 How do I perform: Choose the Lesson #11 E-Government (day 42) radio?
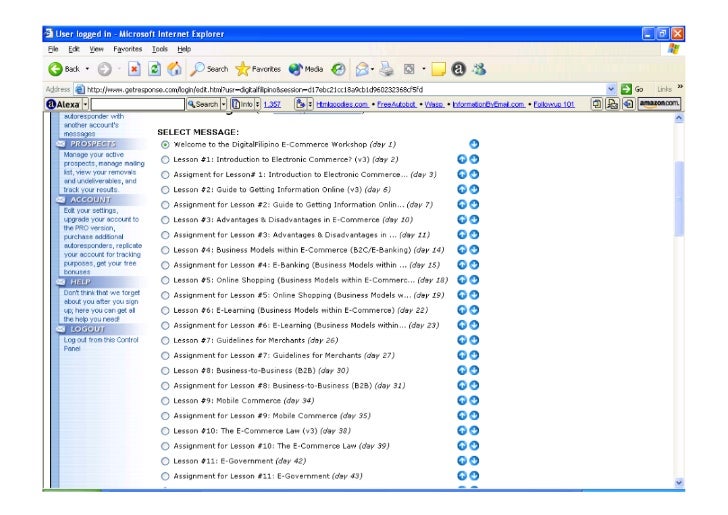click(x=165, y=460)
